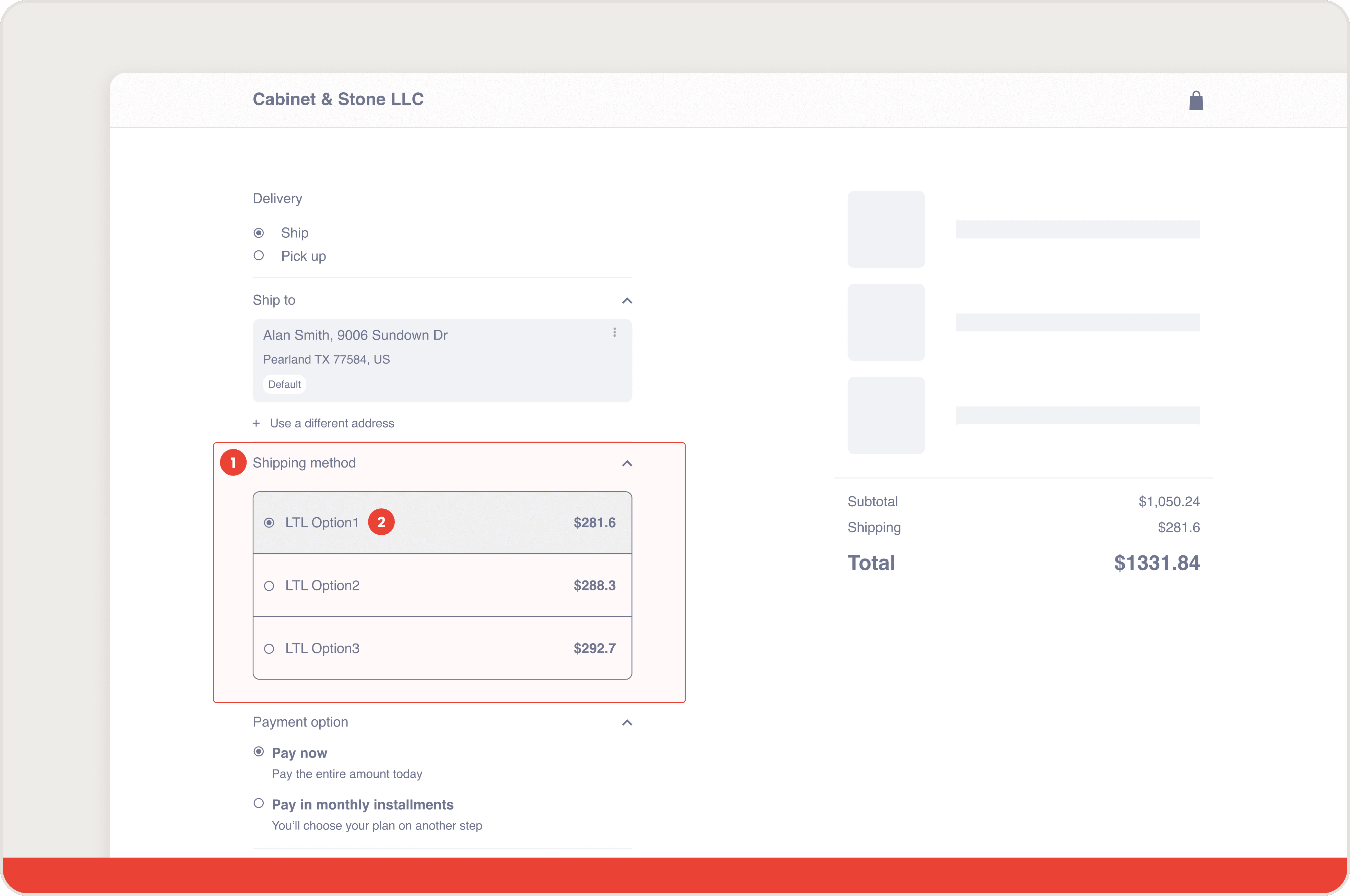Image resolution: width=1350 pixels, height=896 pixels.
Task: Click Use a different address link
Action: (x=332, y=423)
